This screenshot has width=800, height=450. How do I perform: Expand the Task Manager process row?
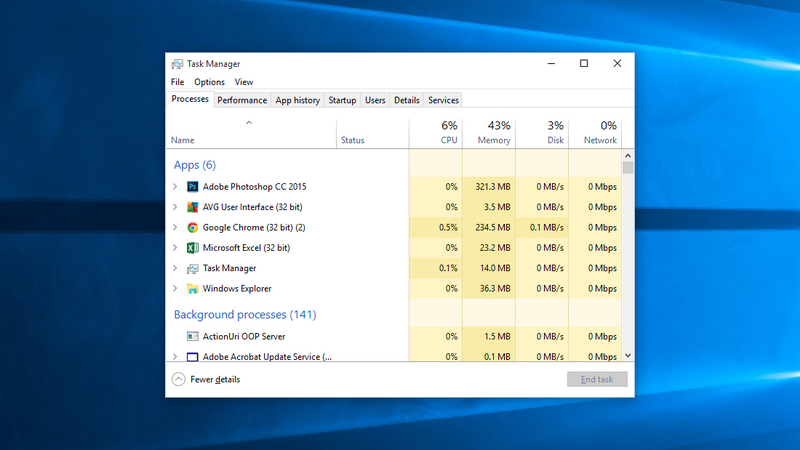[x=175, y=268]
